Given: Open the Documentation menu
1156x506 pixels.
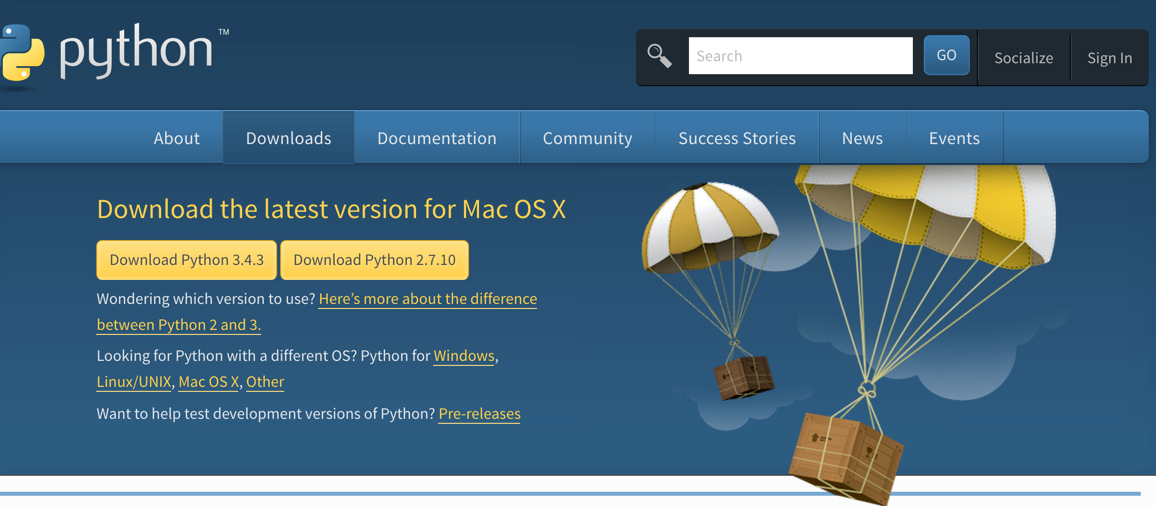Looking at the screenshot, I should (x=436, y=138).
